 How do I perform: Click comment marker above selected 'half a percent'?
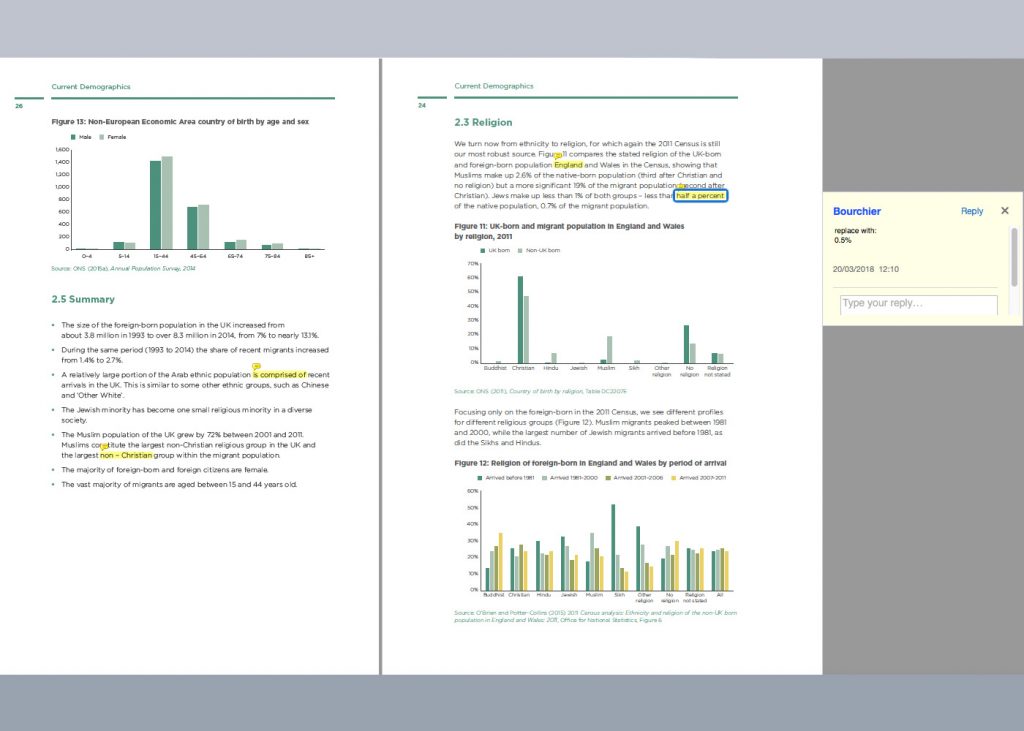click(682, 186)
